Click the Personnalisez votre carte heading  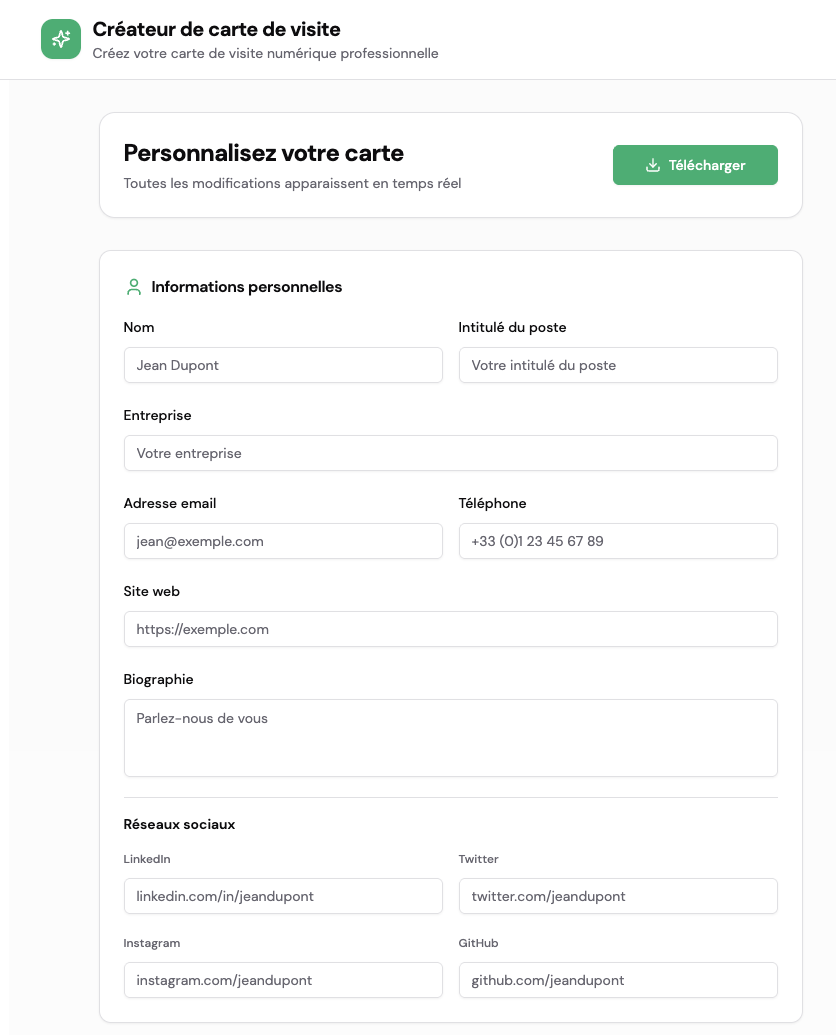(264, 153)
